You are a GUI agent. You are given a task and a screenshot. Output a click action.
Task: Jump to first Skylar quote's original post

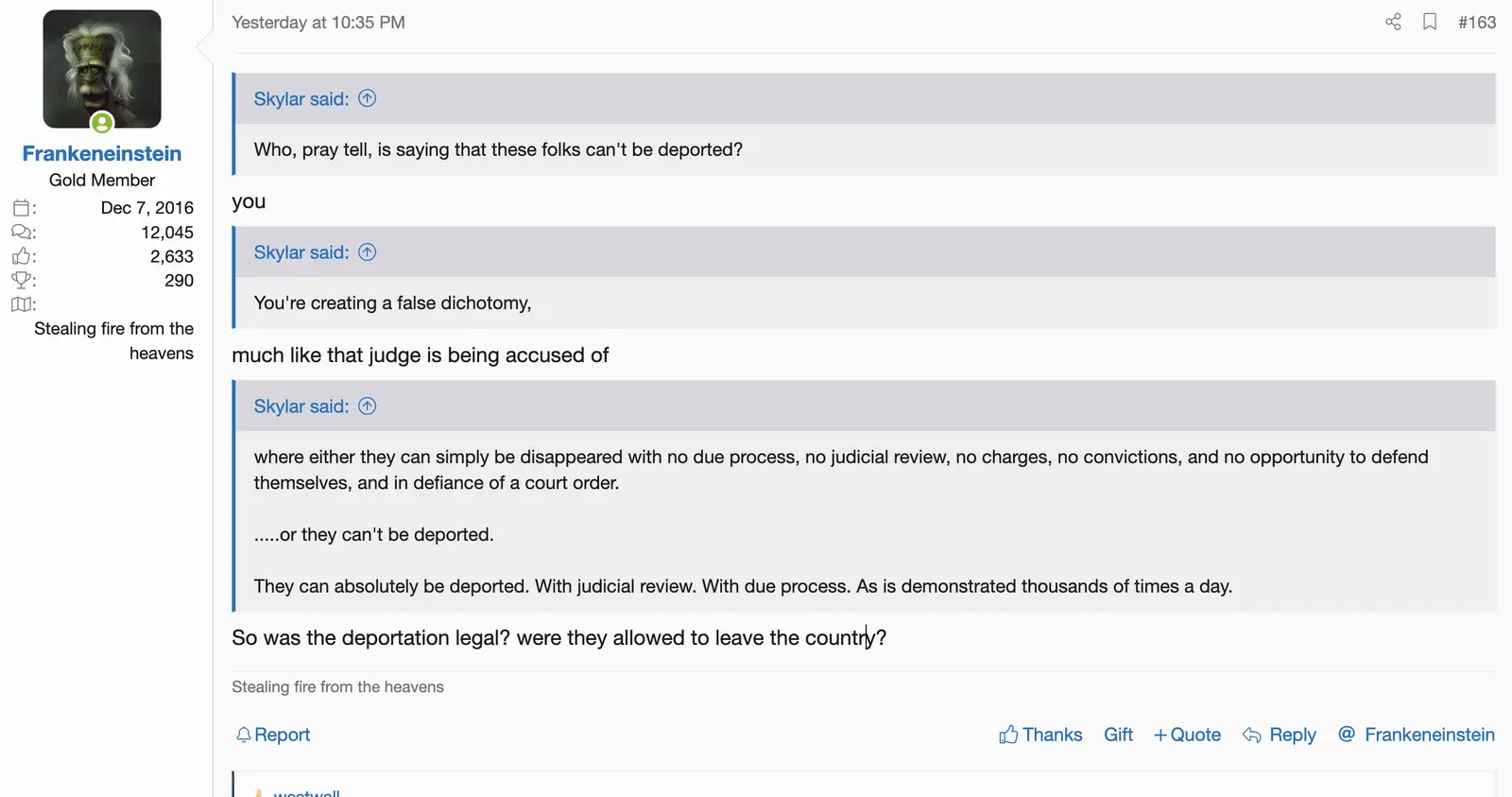[x=368, y=98]
